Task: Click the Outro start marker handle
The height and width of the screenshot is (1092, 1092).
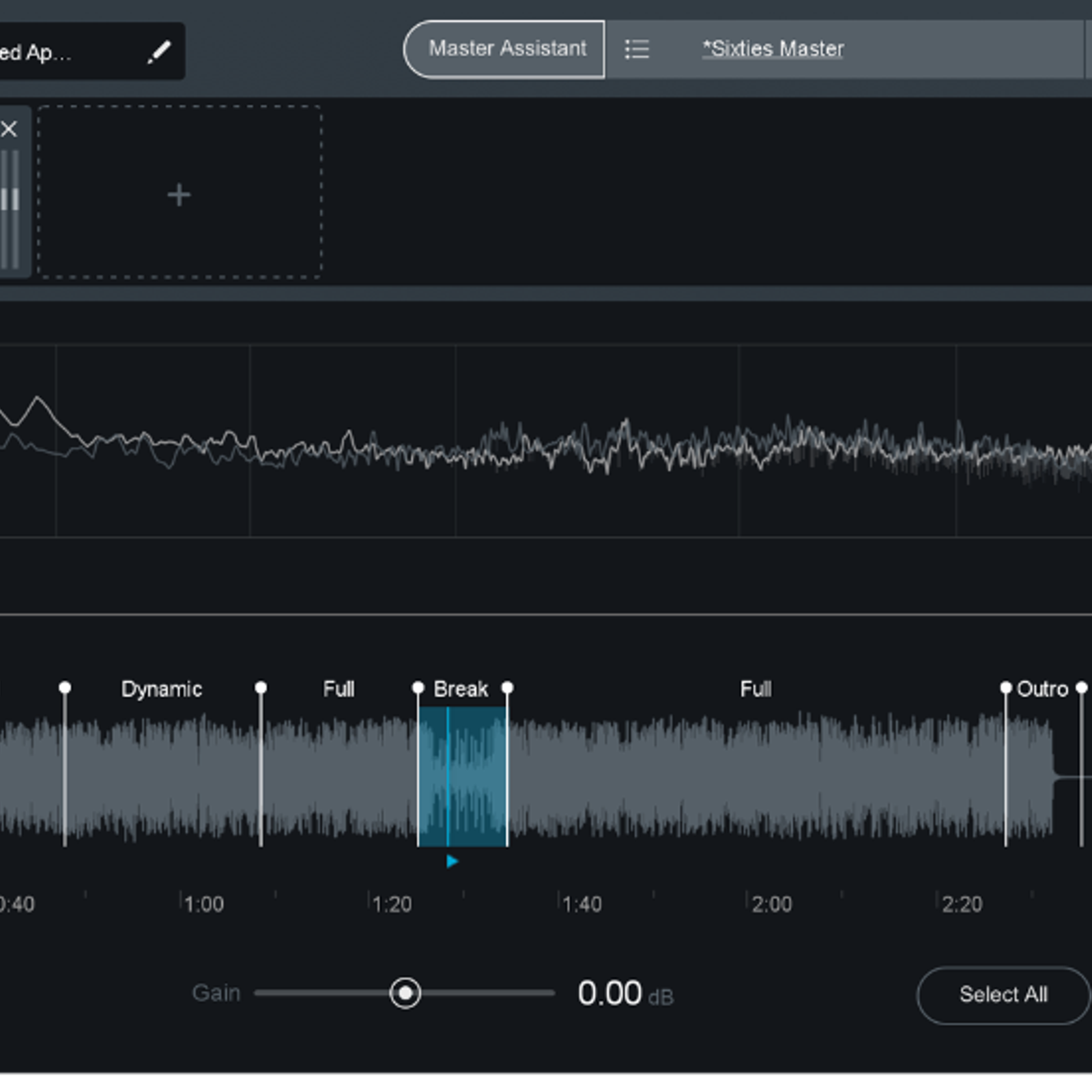Action: [1005, 687]
